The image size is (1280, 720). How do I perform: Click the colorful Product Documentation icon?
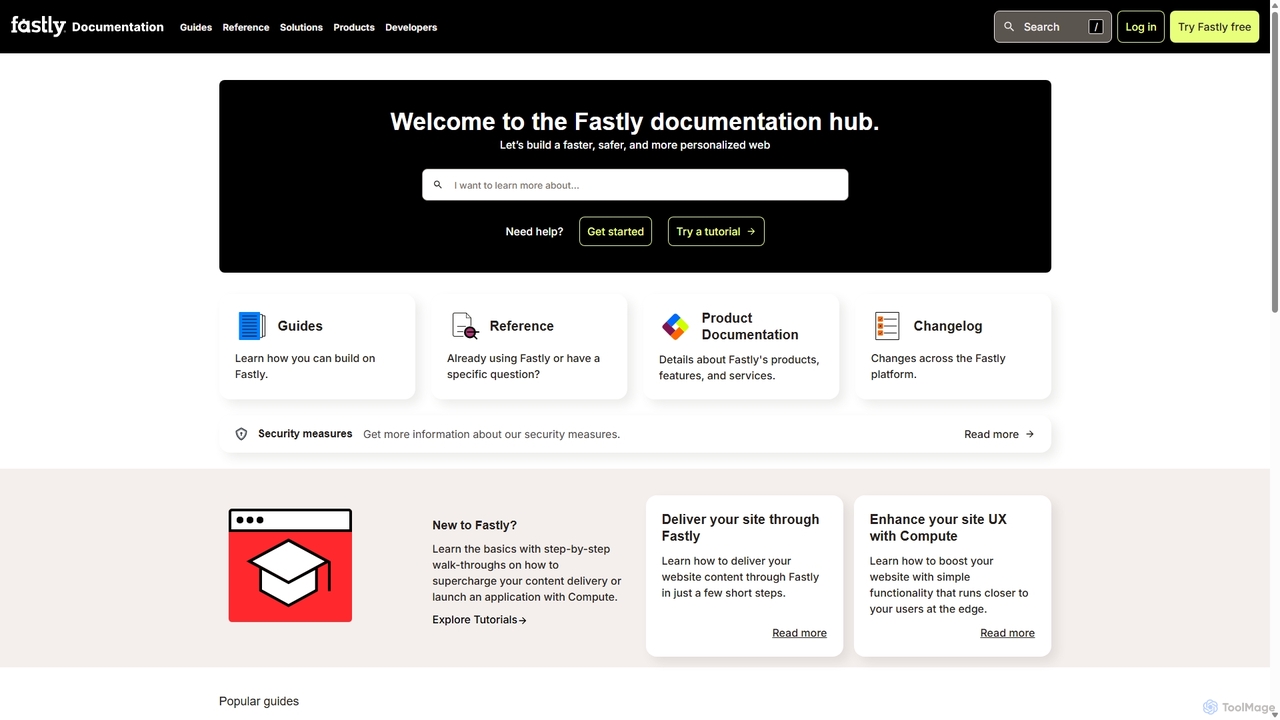[675, 326]
